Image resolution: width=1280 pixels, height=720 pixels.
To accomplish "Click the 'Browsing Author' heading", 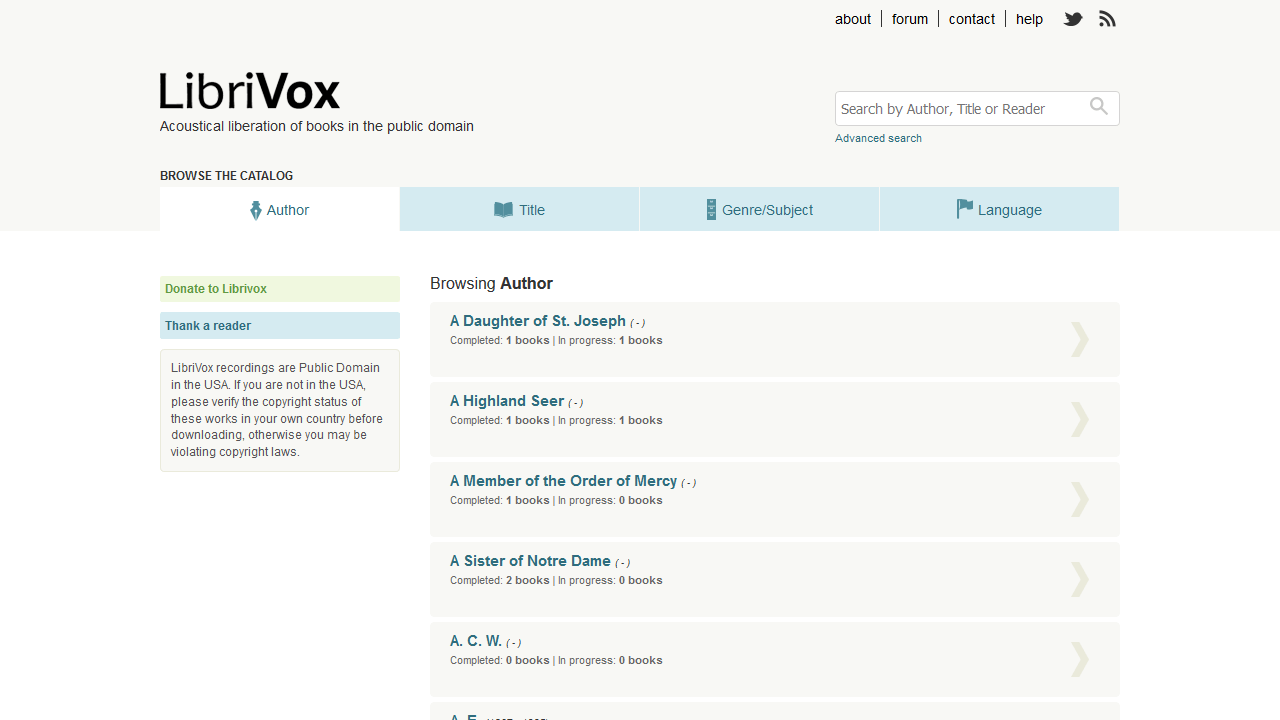I will [x=491, y=283].
